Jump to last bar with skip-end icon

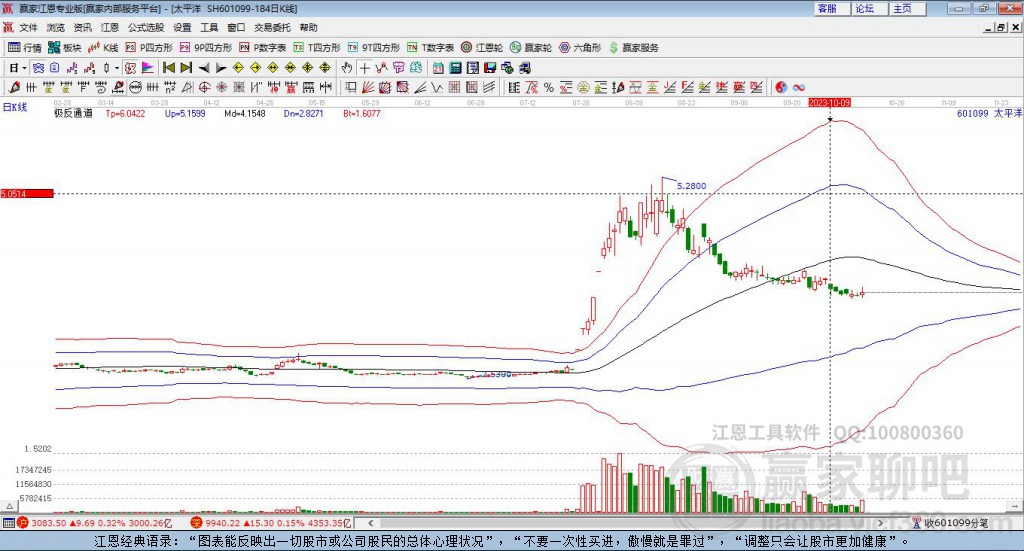tap(186, 68)
